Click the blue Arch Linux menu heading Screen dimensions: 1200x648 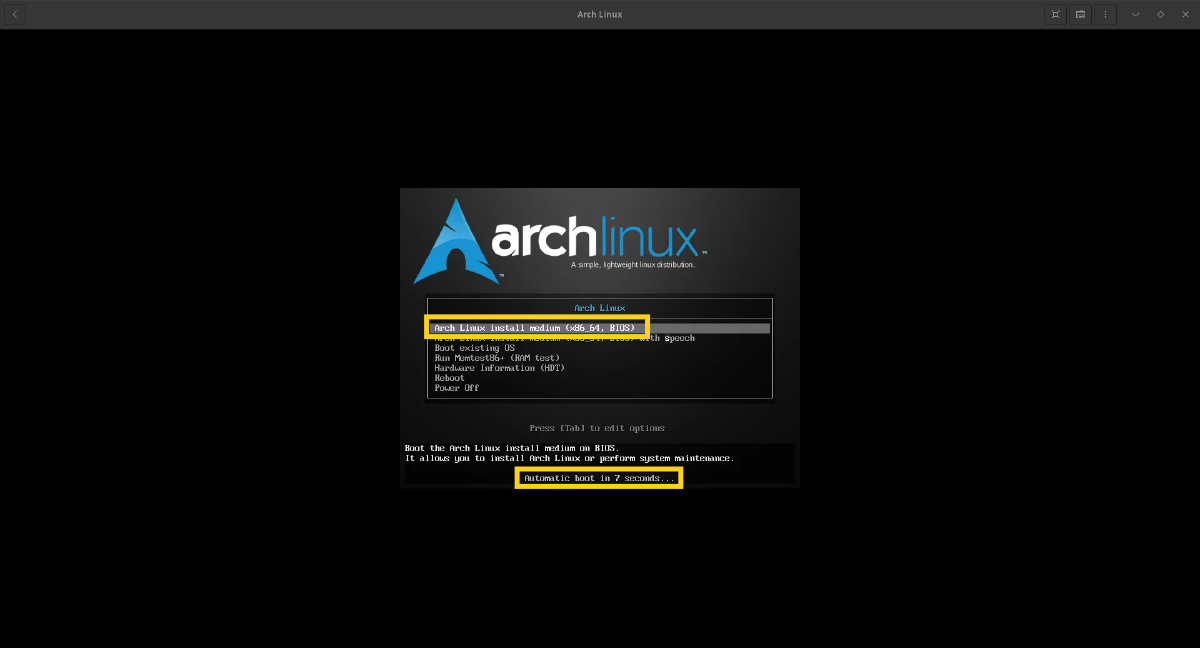point(599,308)
